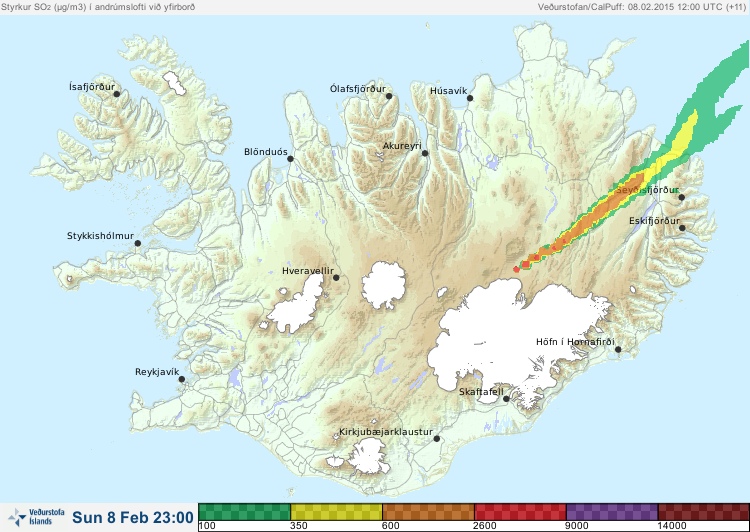Click the Húsavík marker dot

coord(470,98)
